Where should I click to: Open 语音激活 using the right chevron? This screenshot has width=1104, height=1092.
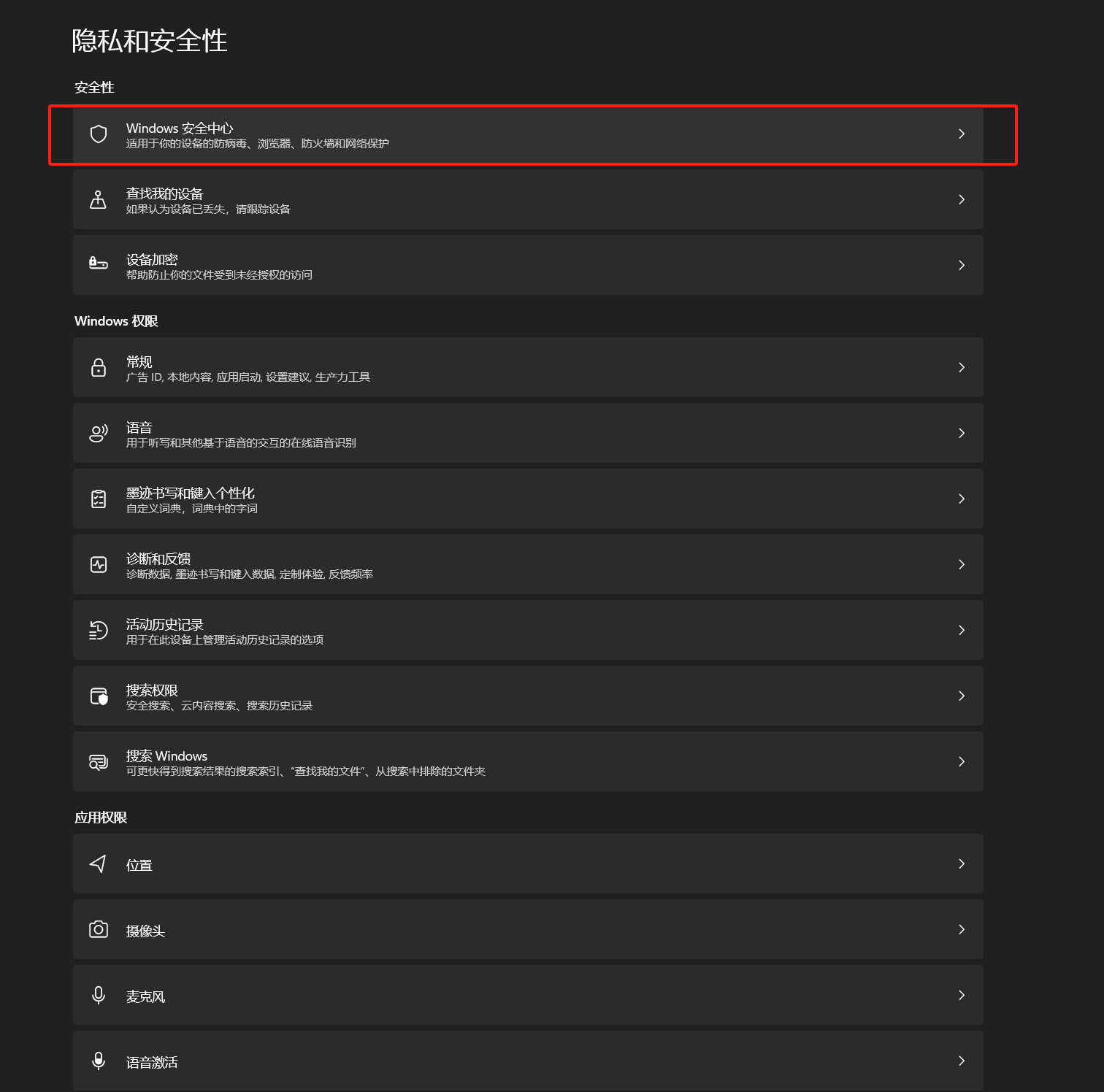(962, 1061)
